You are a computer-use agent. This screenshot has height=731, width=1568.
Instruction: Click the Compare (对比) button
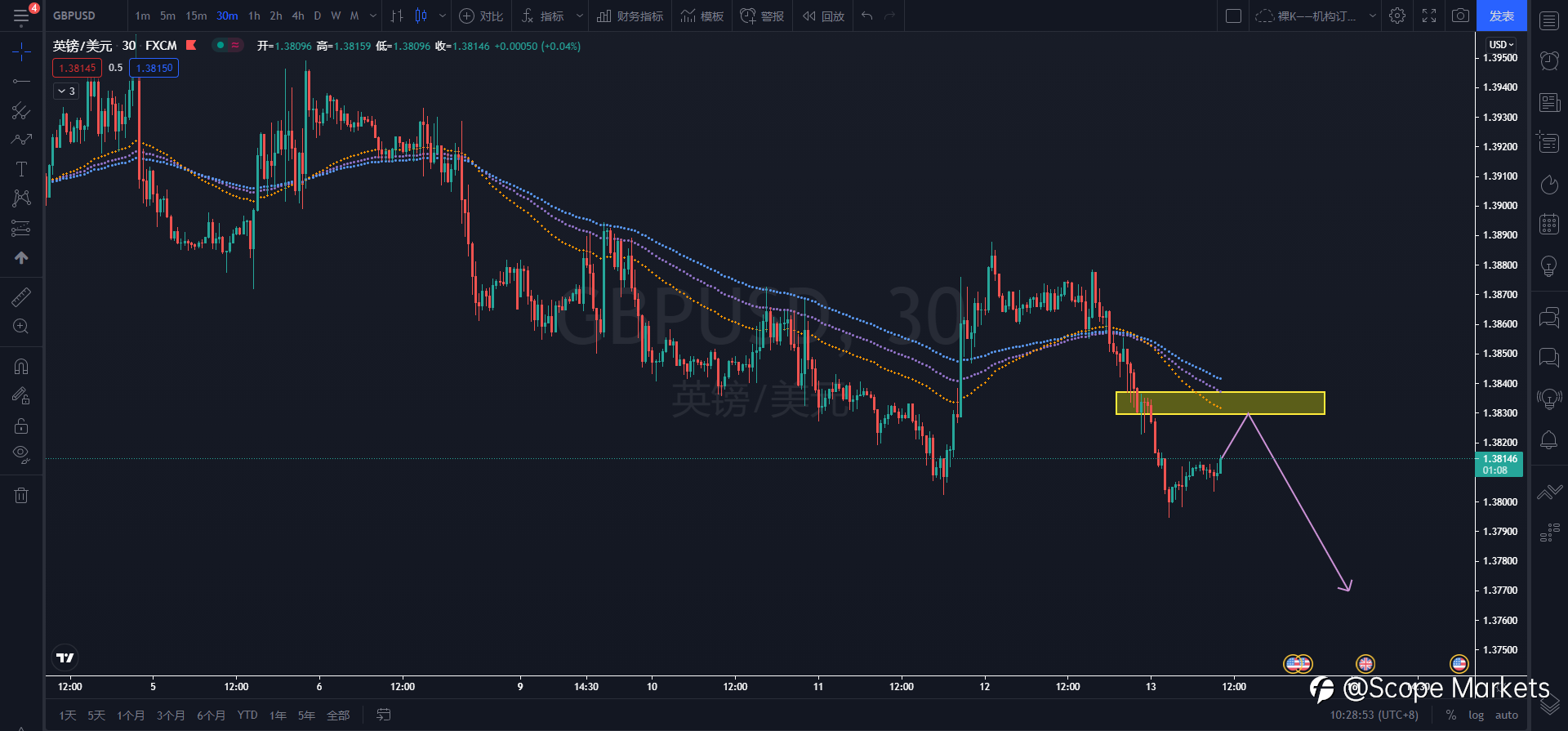[481, 16]
